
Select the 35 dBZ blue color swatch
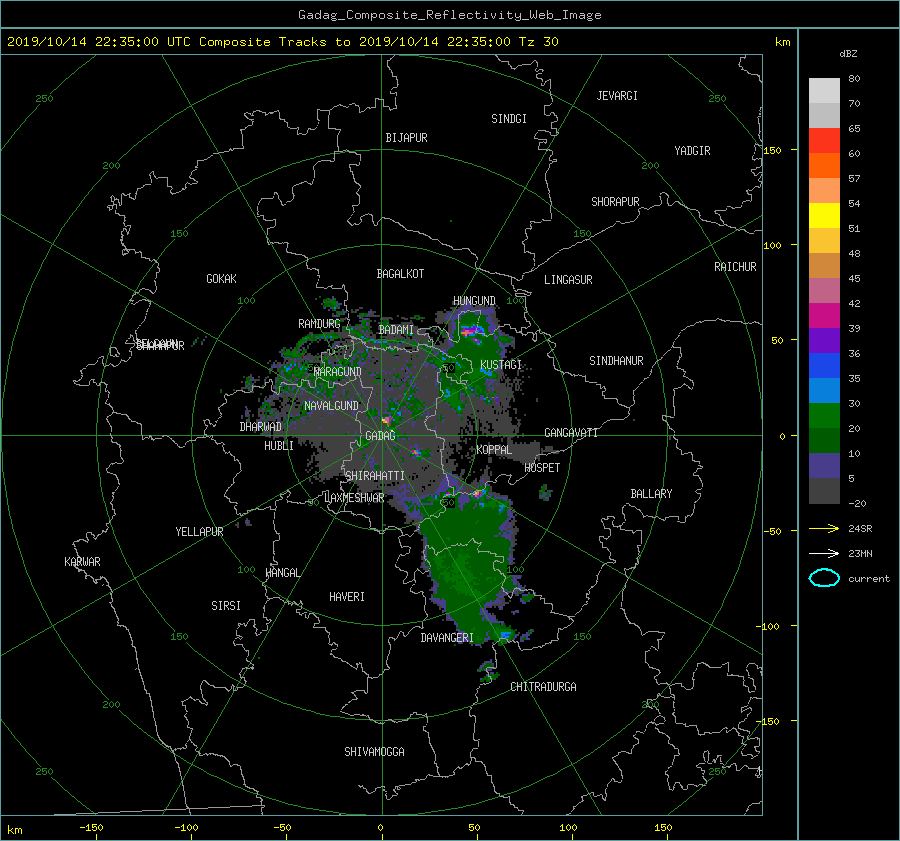[824, 365]
